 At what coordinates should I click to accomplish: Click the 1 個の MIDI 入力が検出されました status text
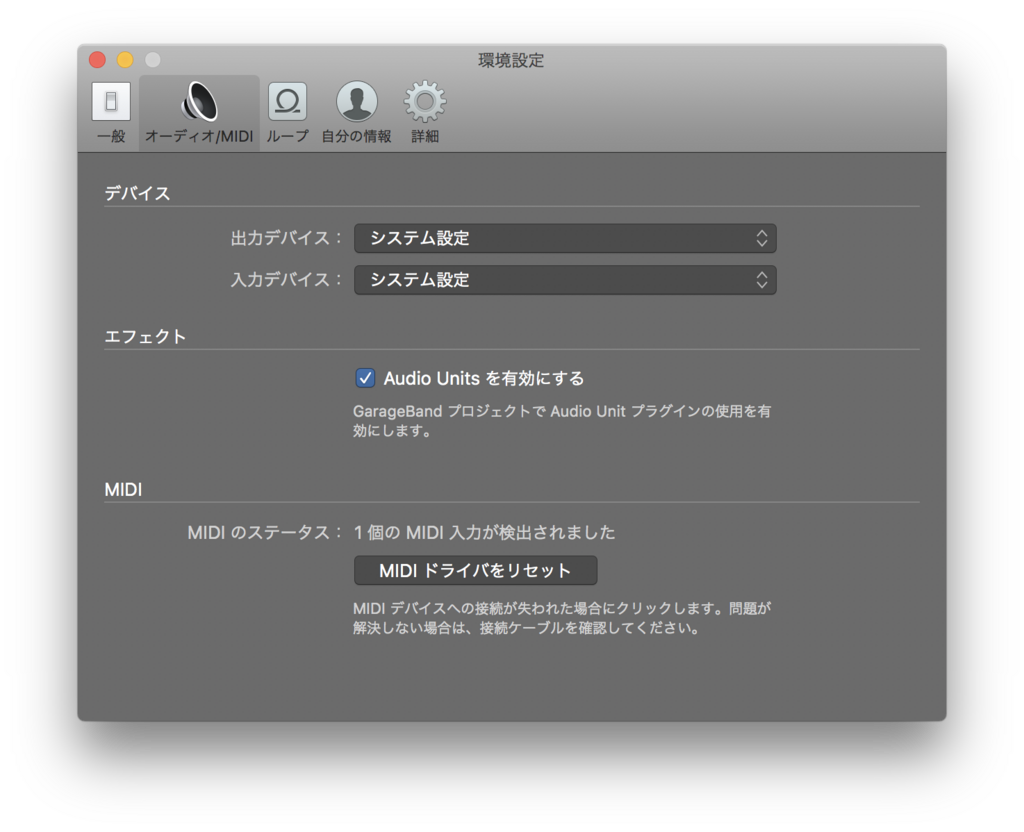[485, 533]
